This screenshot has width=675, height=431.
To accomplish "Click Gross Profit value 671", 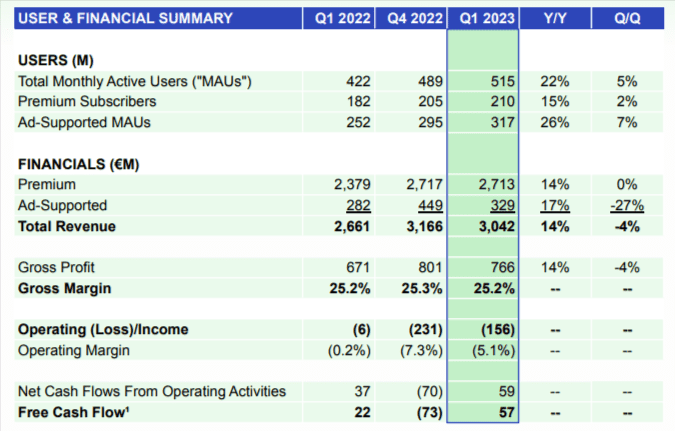I will point(358,267).
